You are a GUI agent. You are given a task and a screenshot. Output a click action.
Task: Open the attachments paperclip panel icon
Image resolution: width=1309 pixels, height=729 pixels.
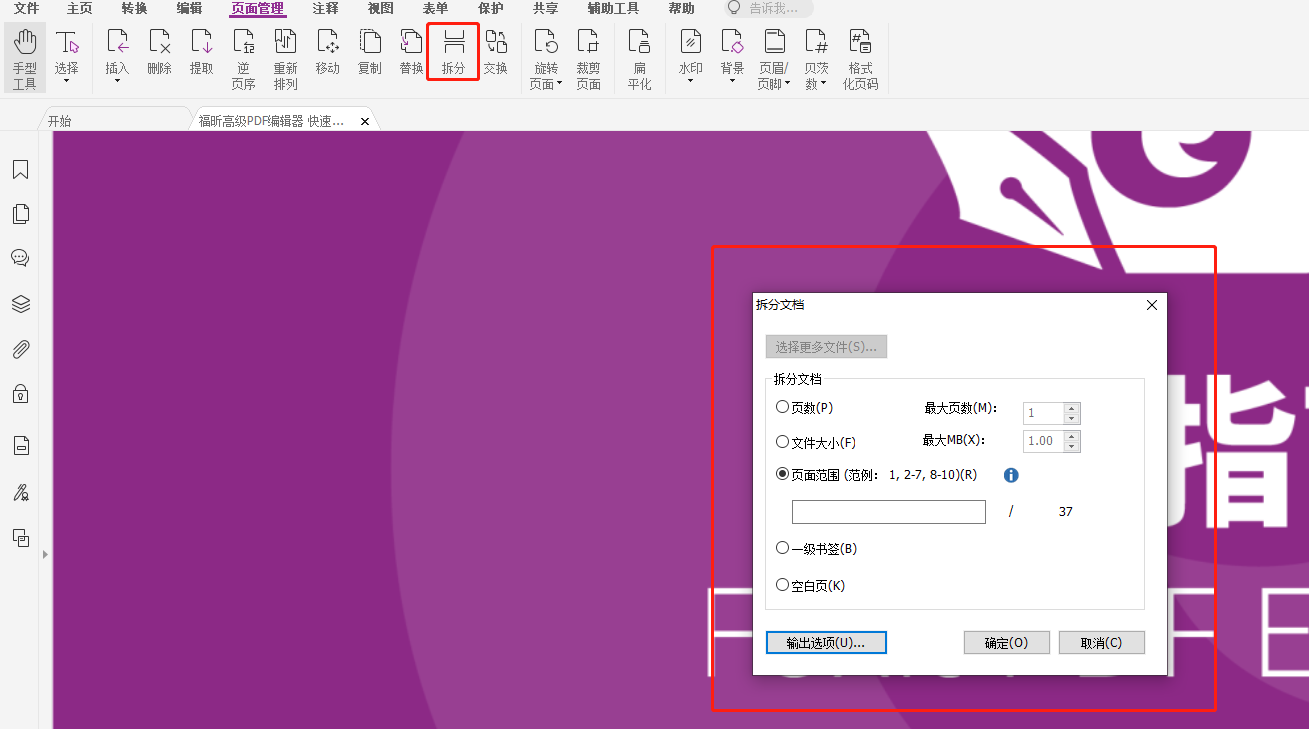(x=20, y=349)
